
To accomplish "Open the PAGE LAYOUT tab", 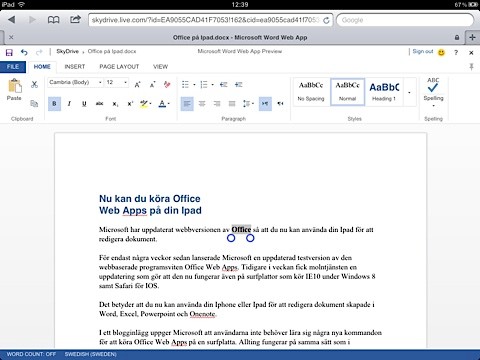I will 119,67.
